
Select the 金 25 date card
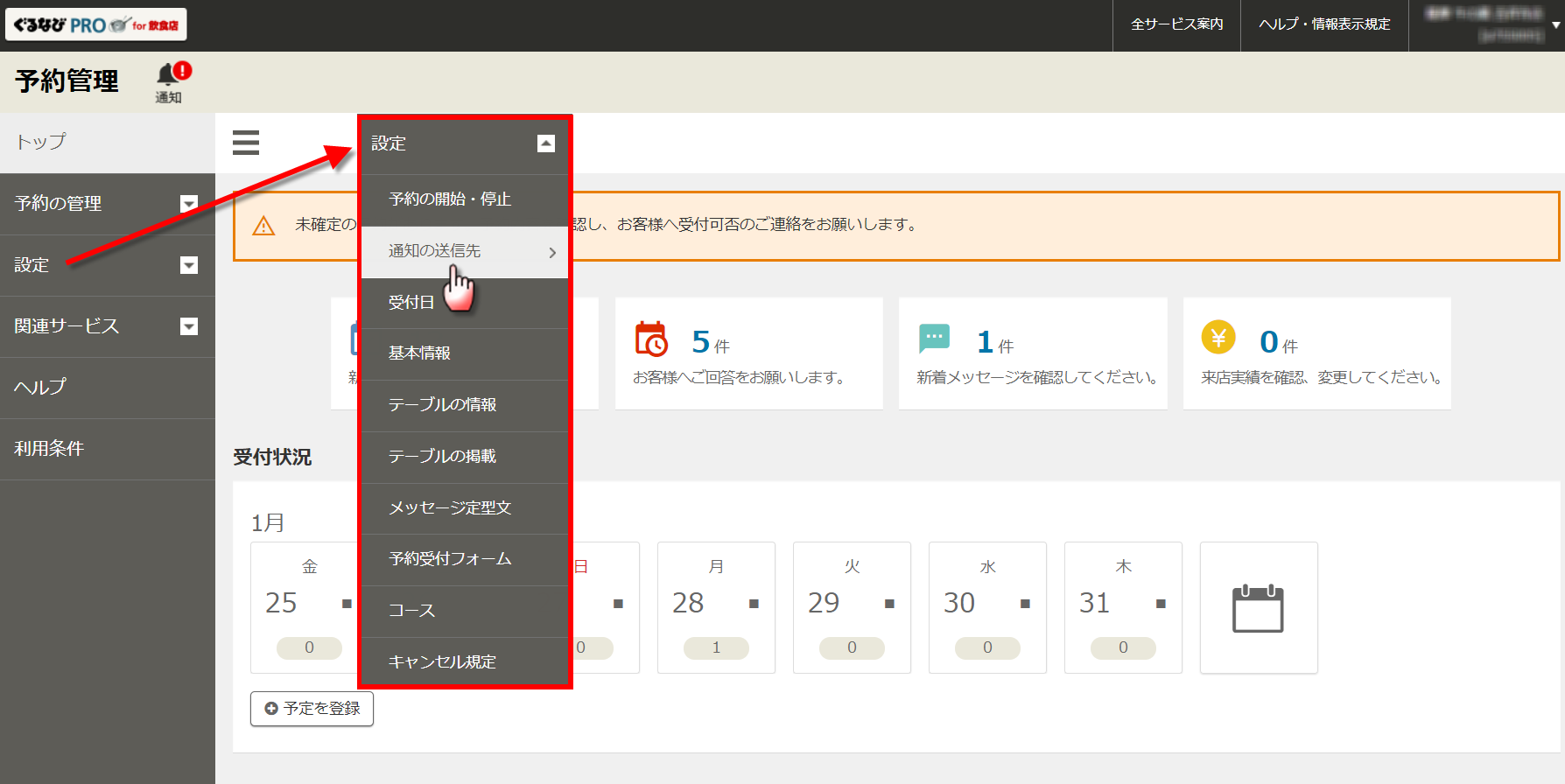(x=305, y=607)
